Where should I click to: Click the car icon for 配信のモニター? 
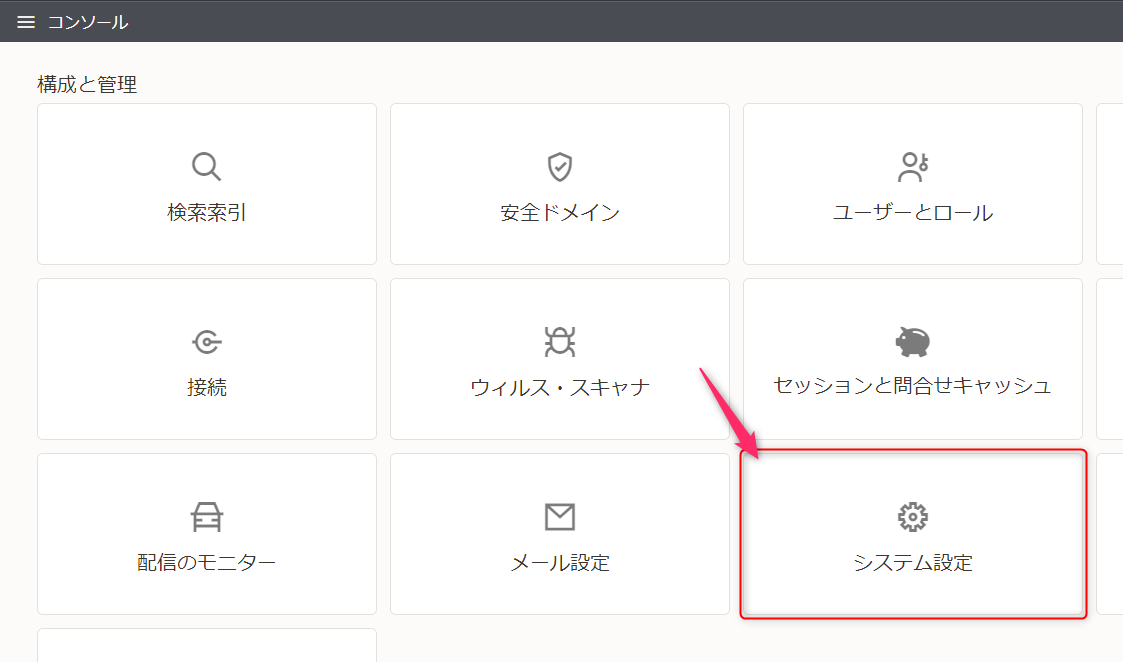(x=206, y=517)
